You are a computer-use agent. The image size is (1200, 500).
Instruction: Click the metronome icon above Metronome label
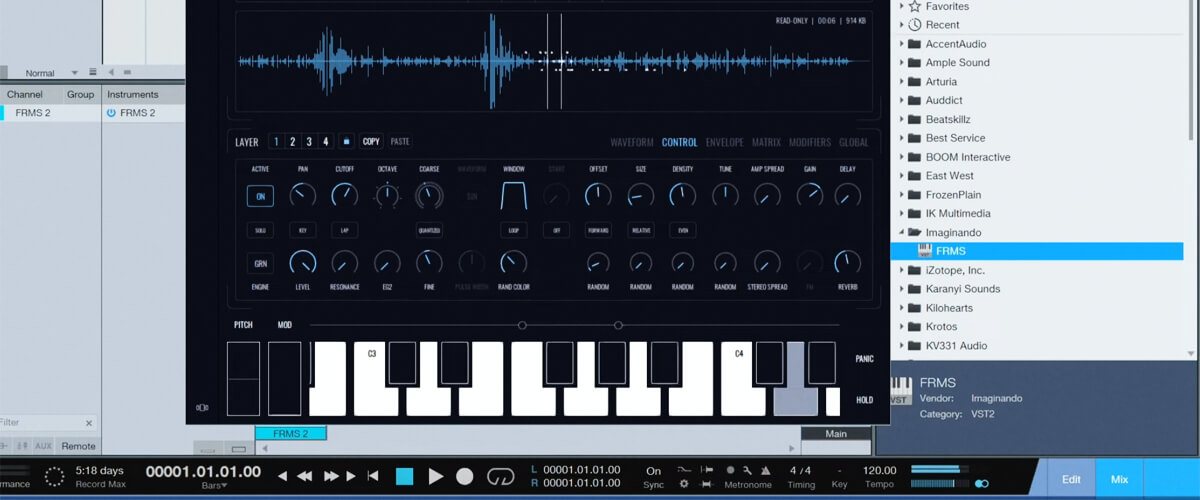pyautogui.click(x=765, y=469)
